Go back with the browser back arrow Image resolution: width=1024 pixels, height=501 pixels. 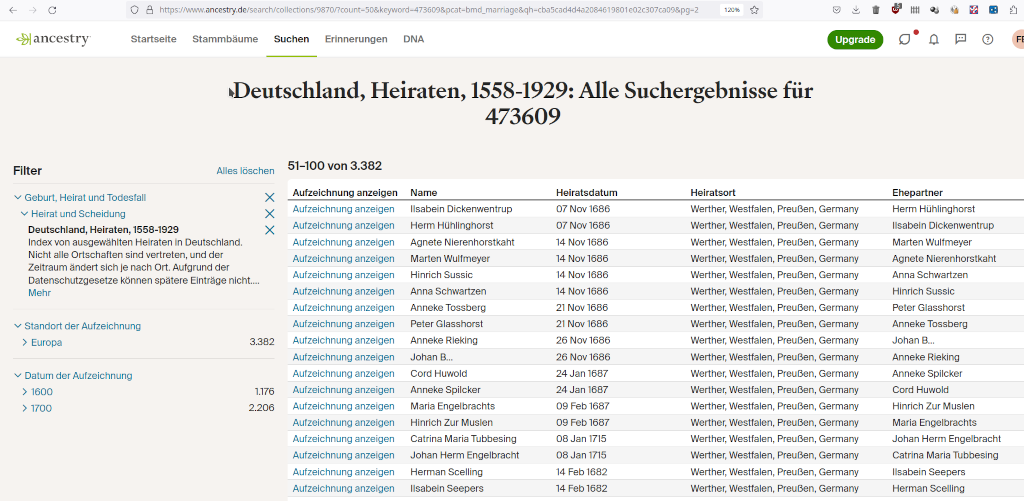(x=14, y=10)
